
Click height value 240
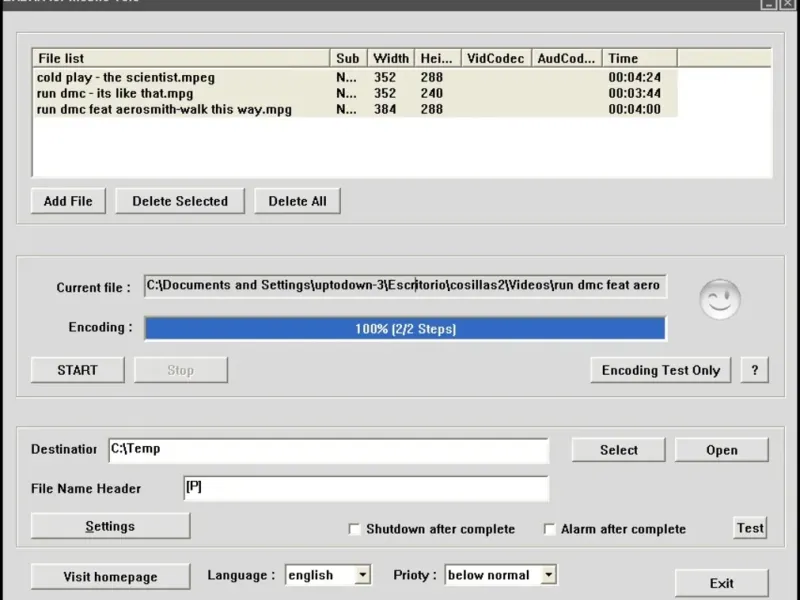point(432,93)
